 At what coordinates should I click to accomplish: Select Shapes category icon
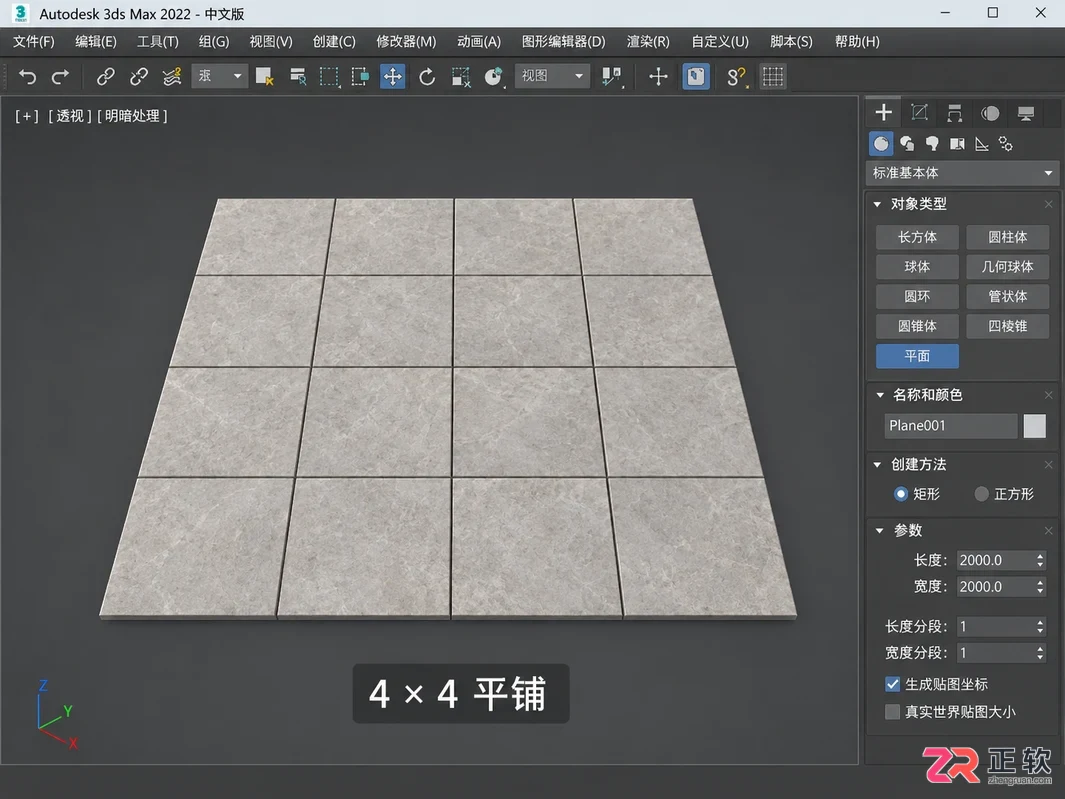pyautogui.click(x=907, y=144)
